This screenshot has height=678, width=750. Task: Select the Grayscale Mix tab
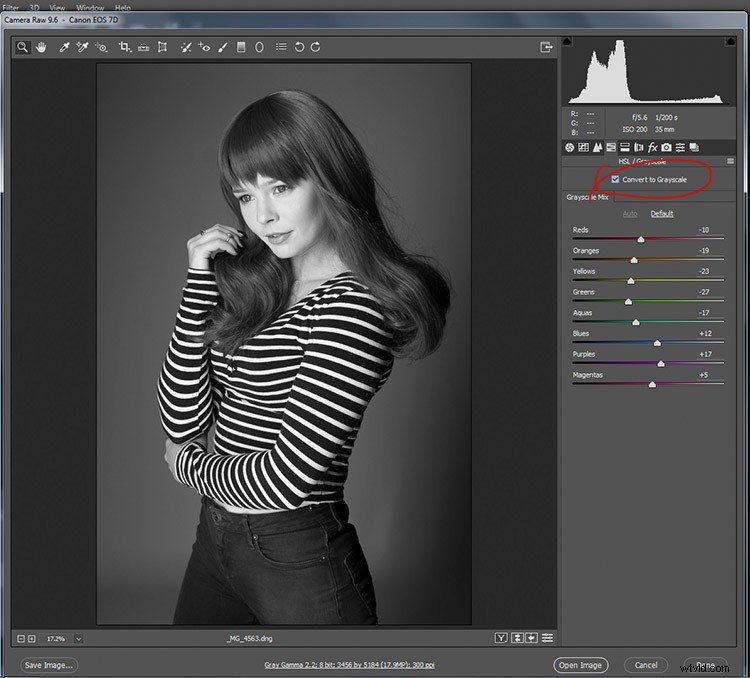point(587,197)
